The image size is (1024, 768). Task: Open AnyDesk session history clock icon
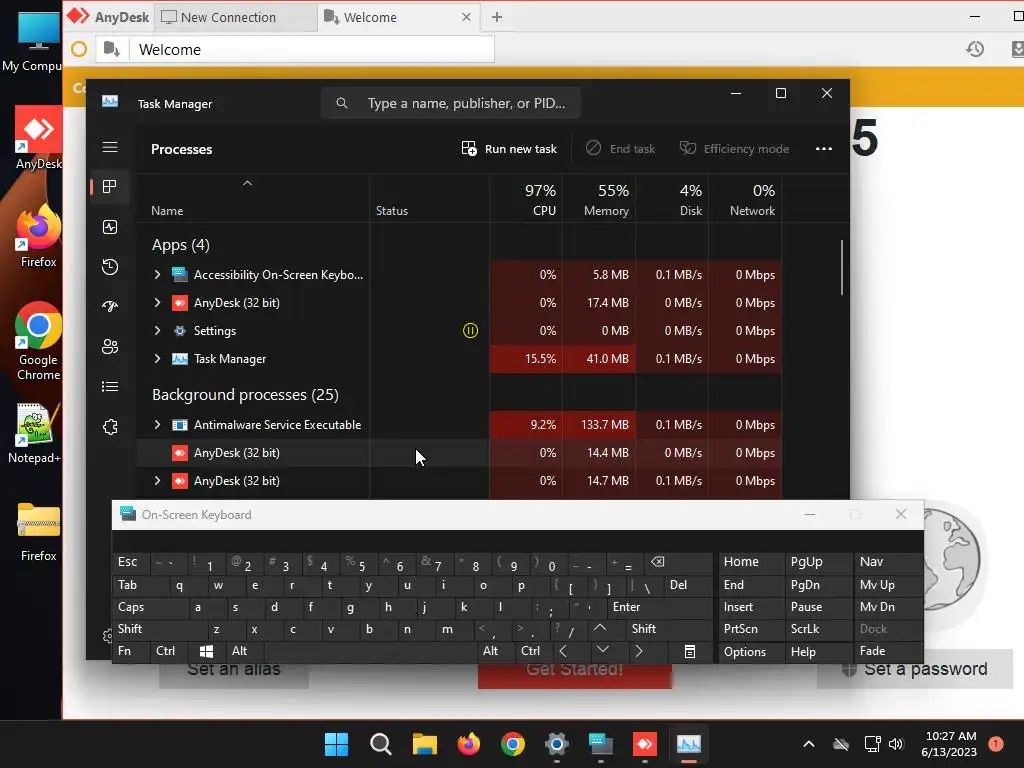click(x=975, y=49)
